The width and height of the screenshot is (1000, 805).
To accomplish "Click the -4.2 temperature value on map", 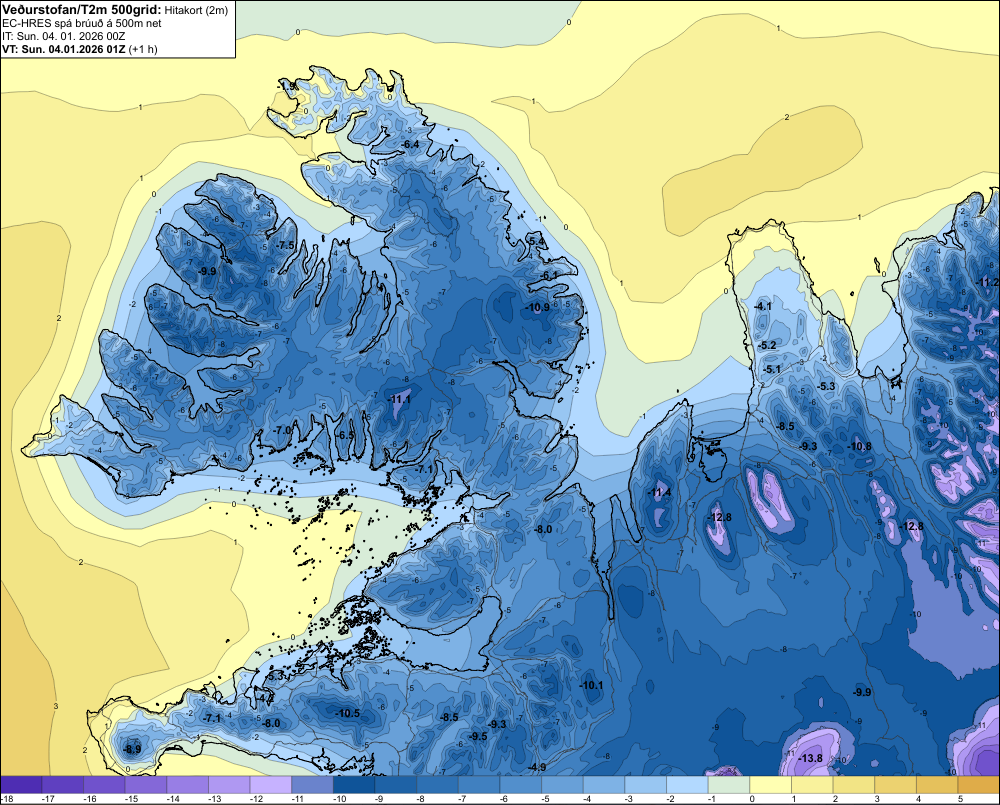I will pyautogui.click(x=265, y=698).
